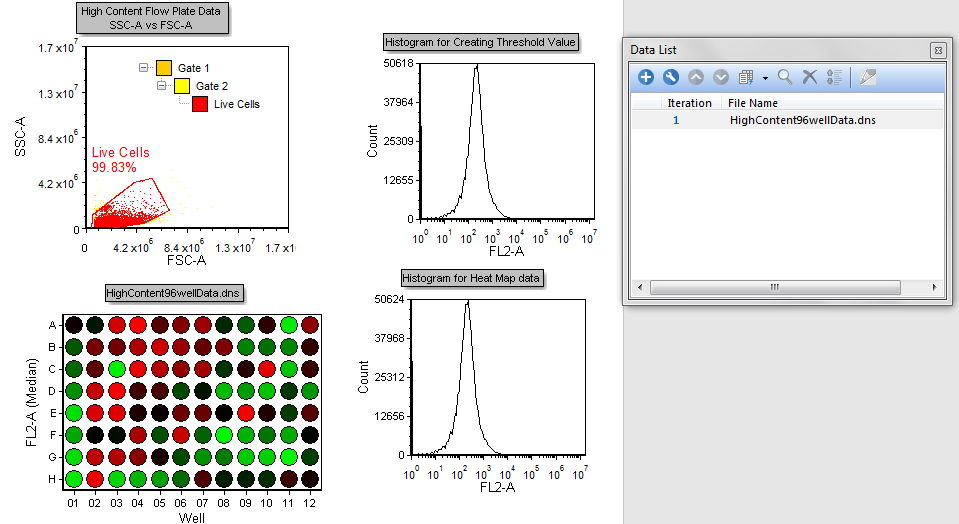959x524 pixels.
Task: Close the Data List panel
Action: click(937, 50)
